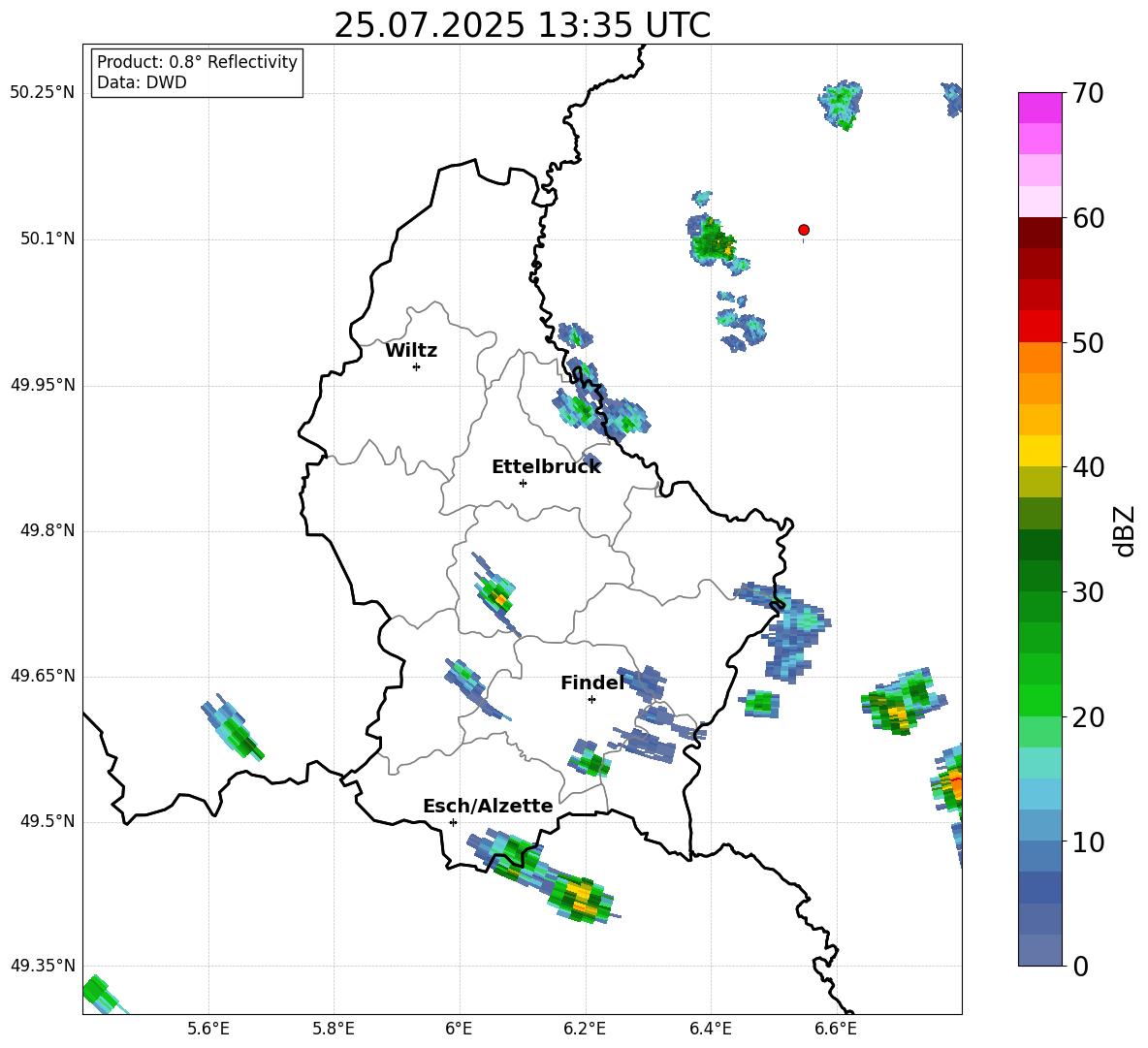Click the orange colorbar segment below 50
The image size is (1148, 1048).
click(x=1039, y=357)
